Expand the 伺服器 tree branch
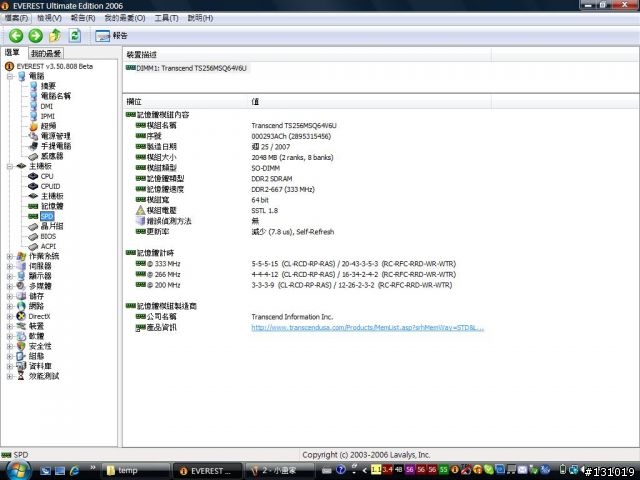Viewport: 640px width, 480px height. (10, 266)
